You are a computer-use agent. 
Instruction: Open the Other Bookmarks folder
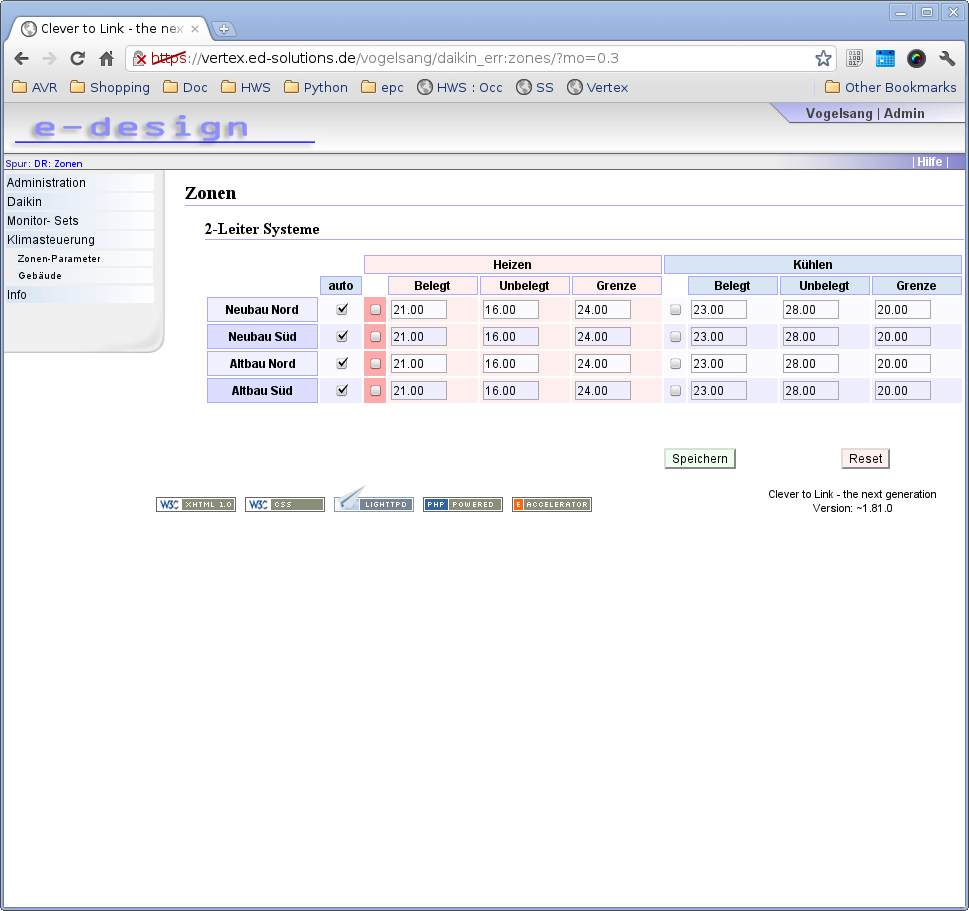point(891,87)
